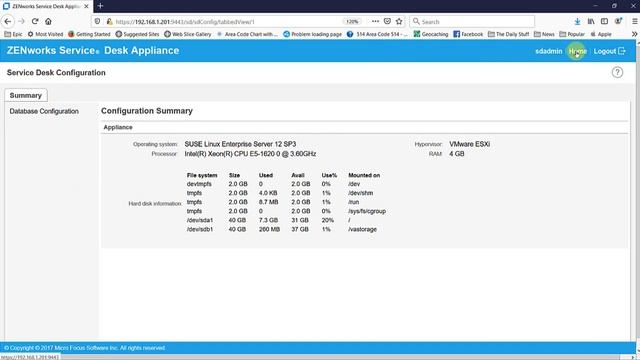Click the devtmpfs file system entry
The height and width of the screenshot is (360, 640).
point(199,184)
